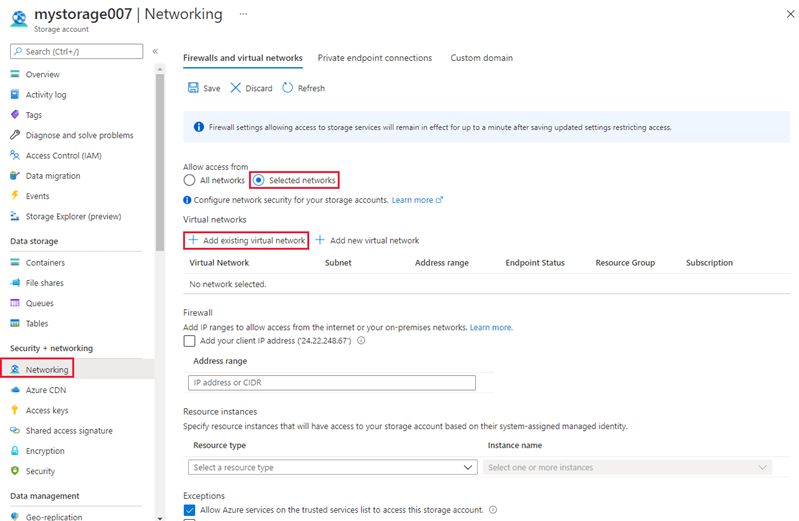
Task: Click the Refresh circular arrow icon
Action: (x=288, y=88)
